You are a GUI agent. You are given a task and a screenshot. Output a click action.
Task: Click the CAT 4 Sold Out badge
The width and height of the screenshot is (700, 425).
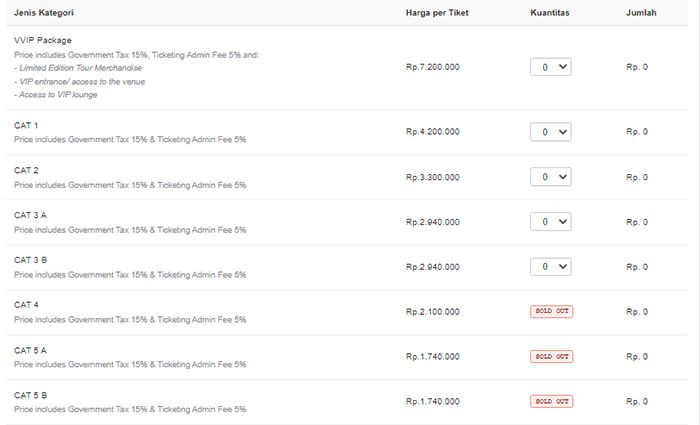[551, 312]
